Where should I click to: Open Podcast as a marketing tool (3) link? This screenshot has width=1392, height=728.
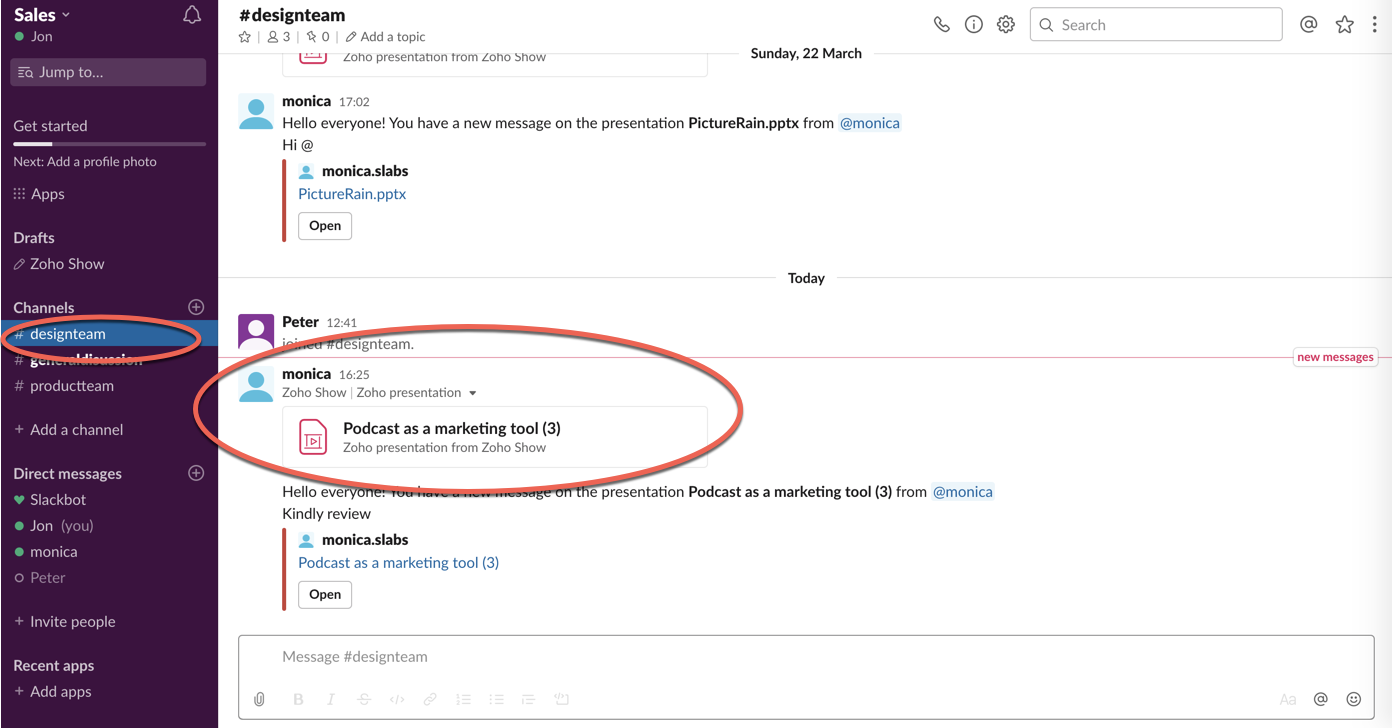click(398, 563)
